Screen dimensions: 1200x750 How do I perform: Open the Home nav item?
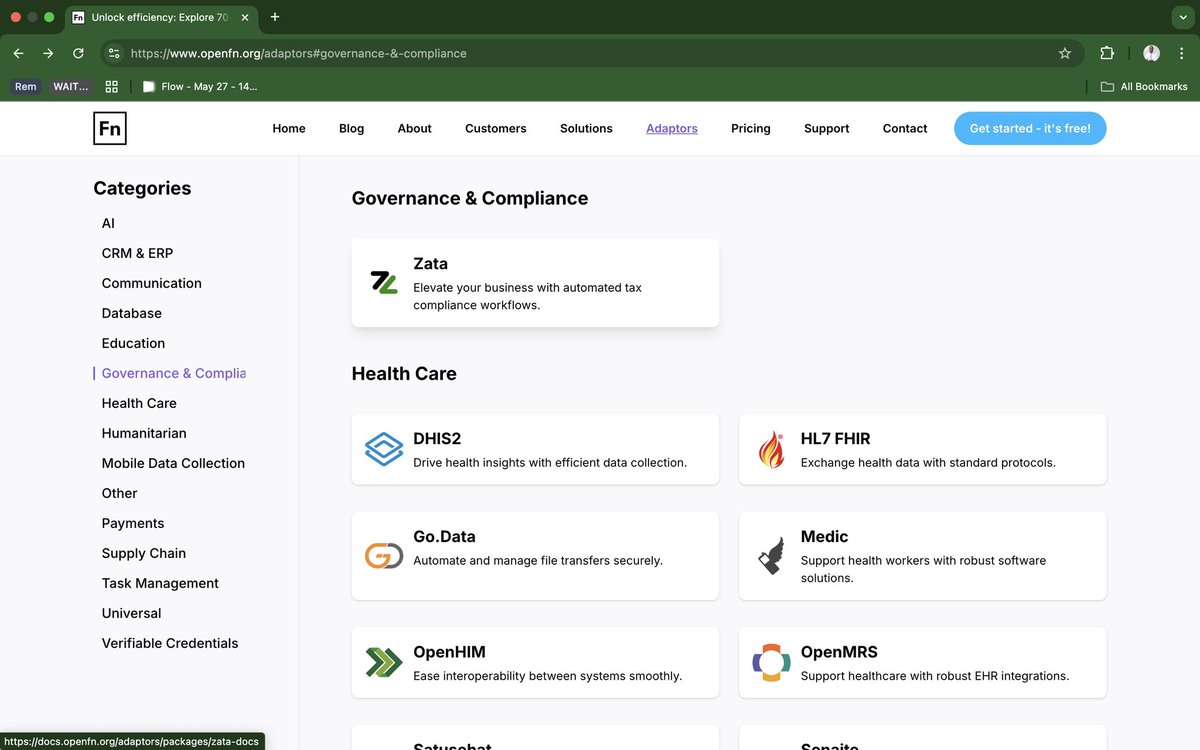coord(289,128)
